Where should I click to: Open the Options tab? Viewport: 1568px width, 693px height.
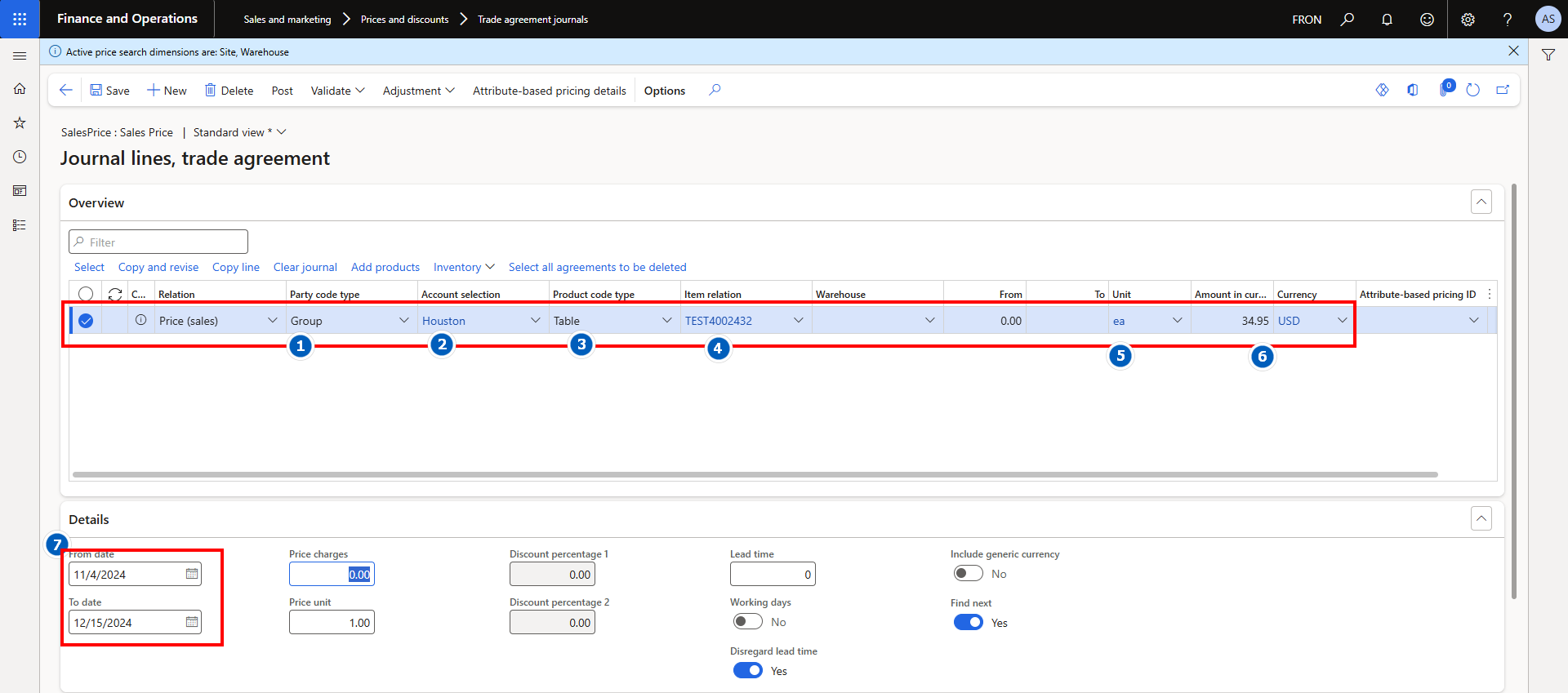click(664, 91)
